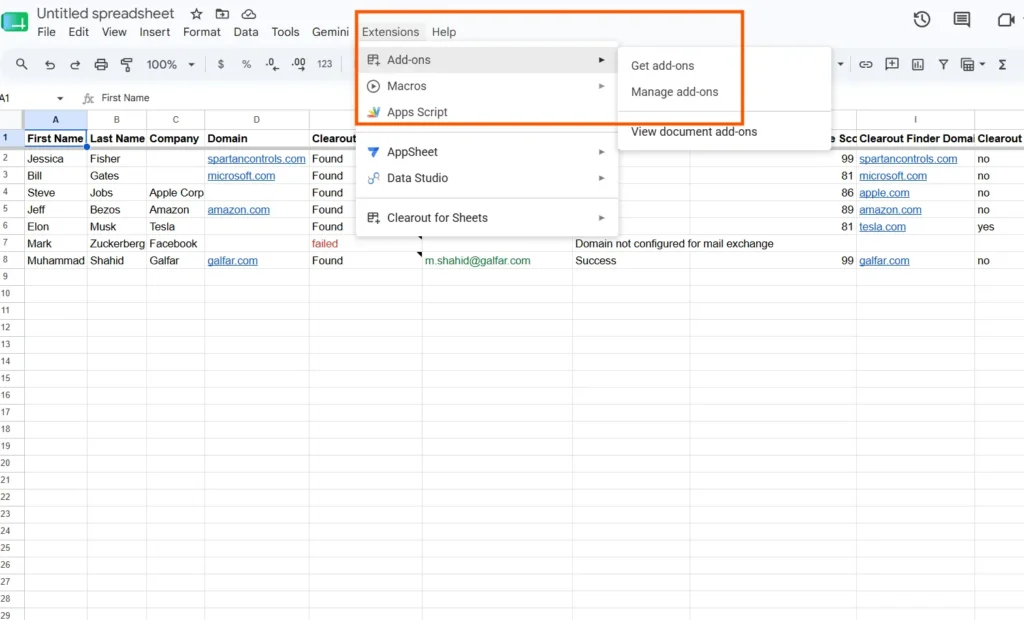Viewport: 1024px width, 620px height.
Task: Open the galfar.com link in column D
Action: pos(232,261)
